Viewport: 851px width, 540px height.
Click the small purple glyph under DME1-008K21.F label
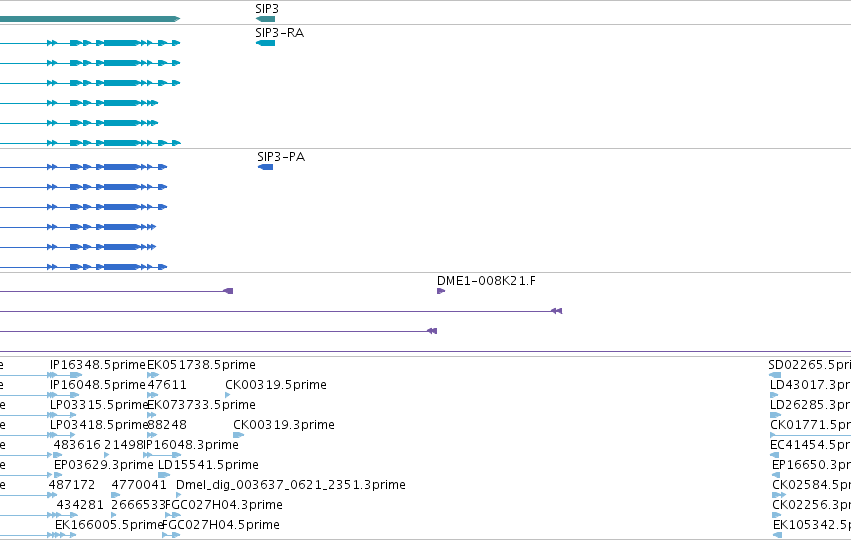[441, 291]
